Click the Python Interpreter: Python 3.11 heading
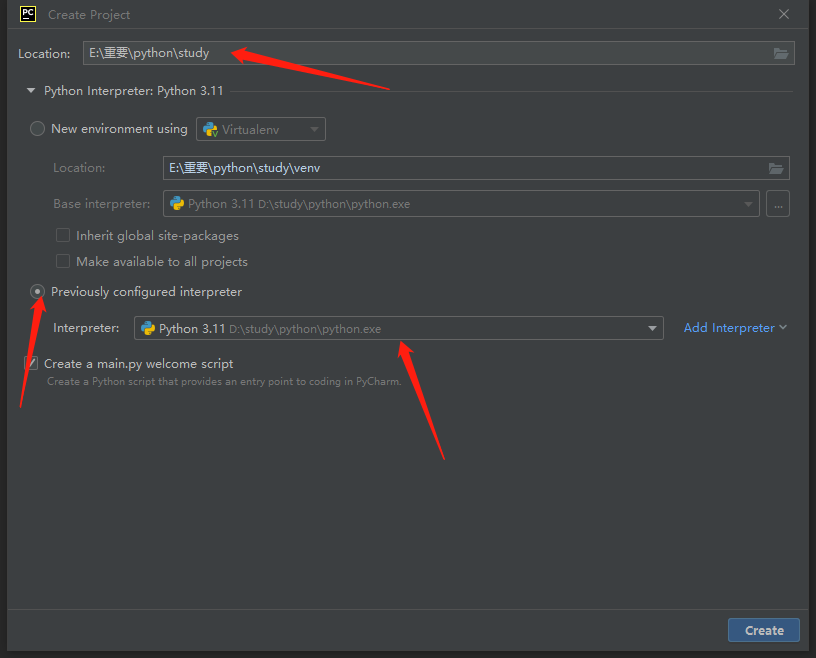816x658 pixels. click(x=133, y=91)
